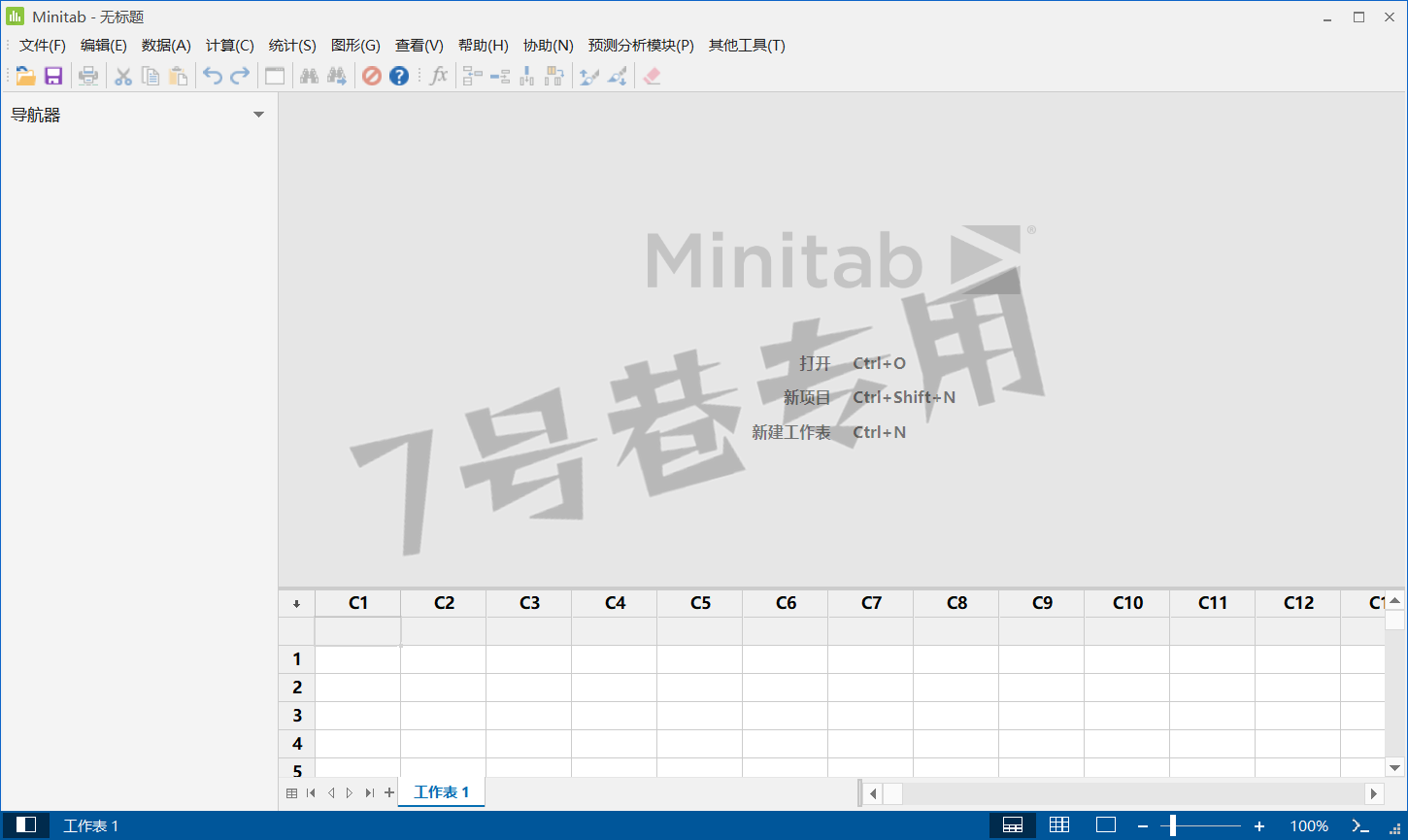Jump to the first worksheet tab arrow
The image size is (1408, 840).
click(311, 793)
